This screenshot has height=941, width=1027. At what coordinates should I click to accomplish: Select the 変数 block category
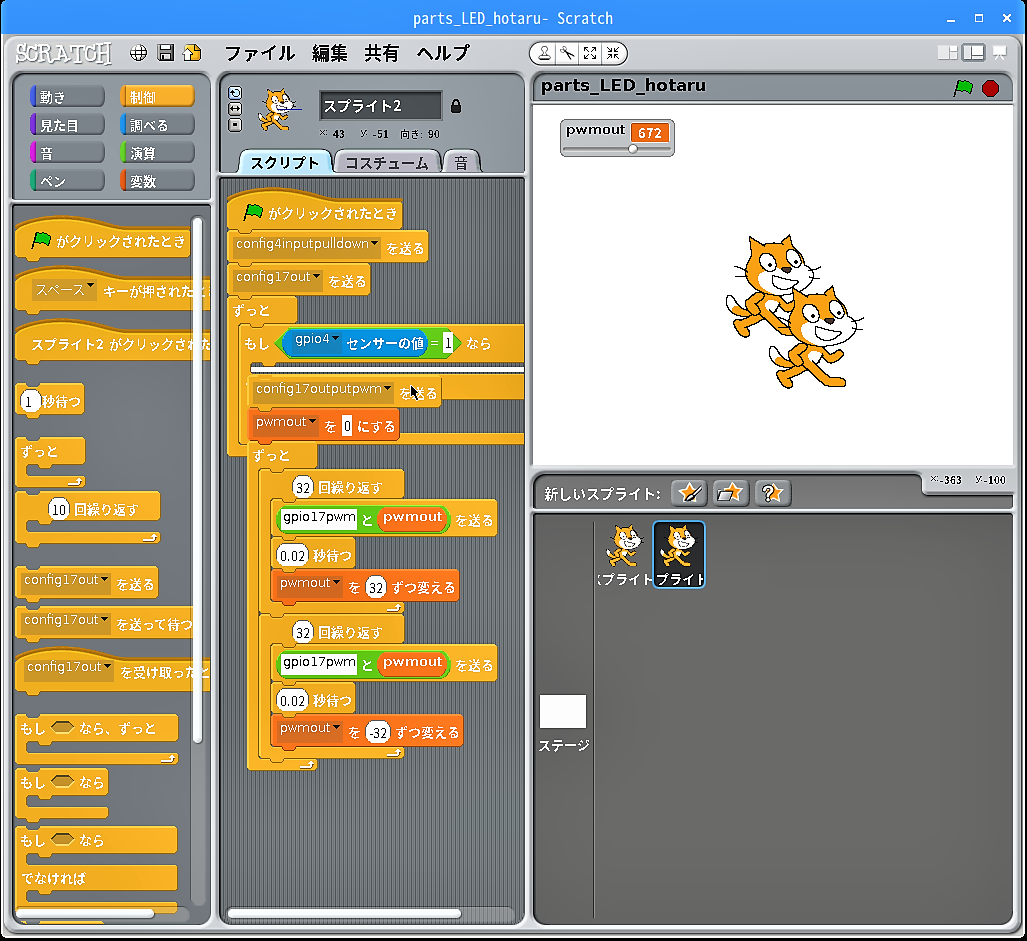157,181
